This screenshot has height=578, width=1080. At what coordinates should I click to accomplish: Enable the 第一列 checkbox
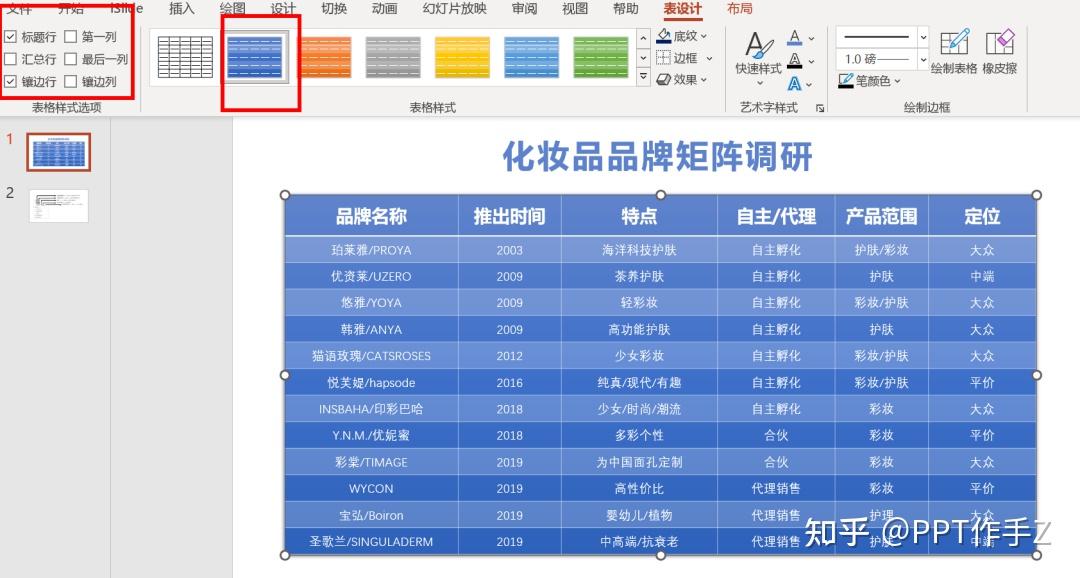tap(70, 37)
